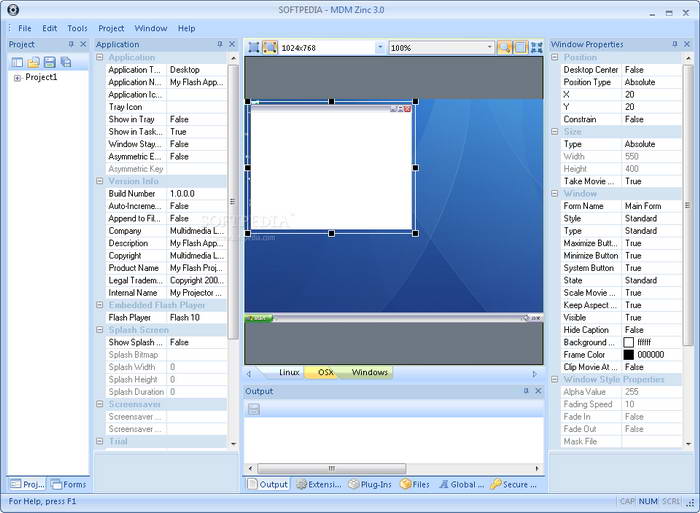Open the Plug-Ins tab
Image resolution: width=700 pixels, height=513 pixels.
pos(370,484)
